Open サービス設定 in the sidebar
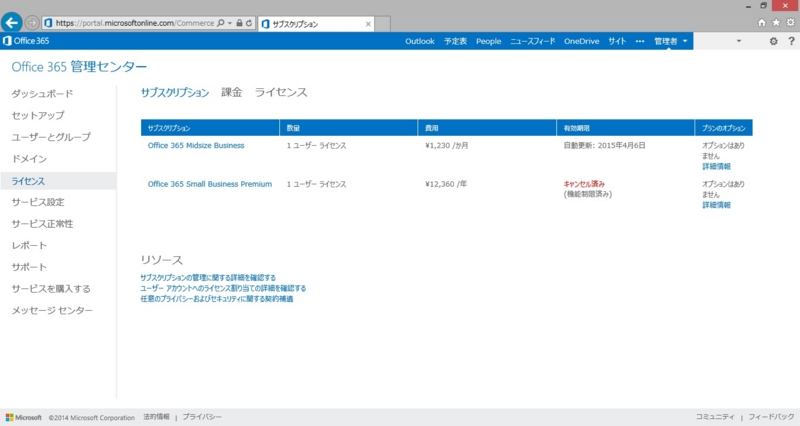800x426 pixels. [x=38, y=202]
